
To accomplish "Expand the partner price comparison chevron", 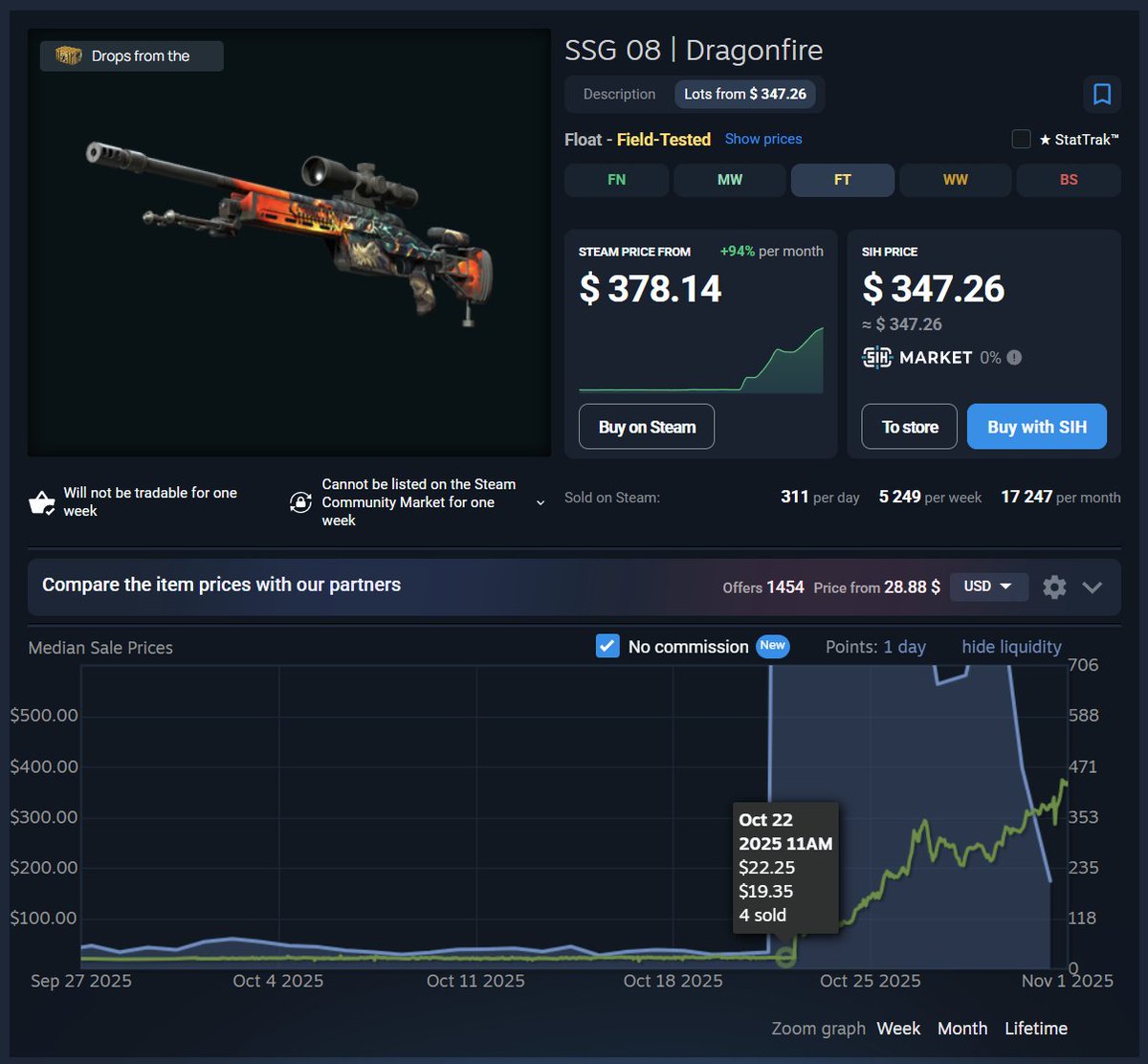I will 1093,587.
